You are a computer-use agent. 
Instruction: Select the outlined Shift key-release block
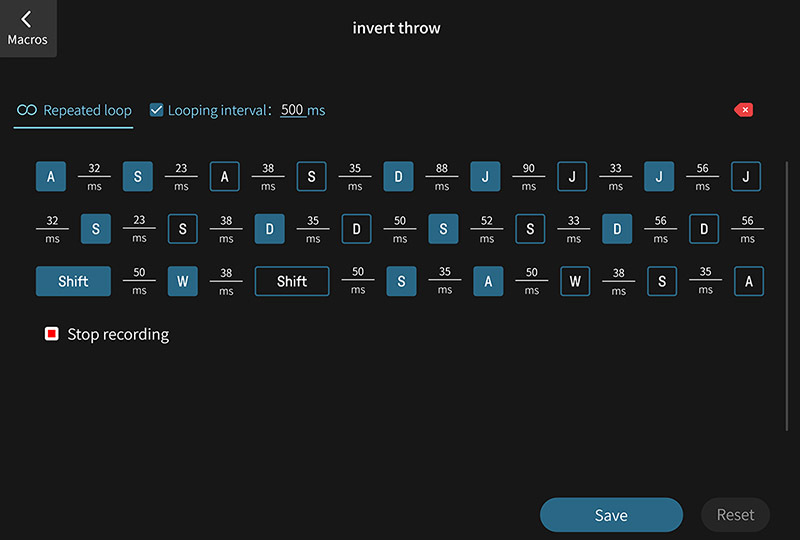[292, 281]
